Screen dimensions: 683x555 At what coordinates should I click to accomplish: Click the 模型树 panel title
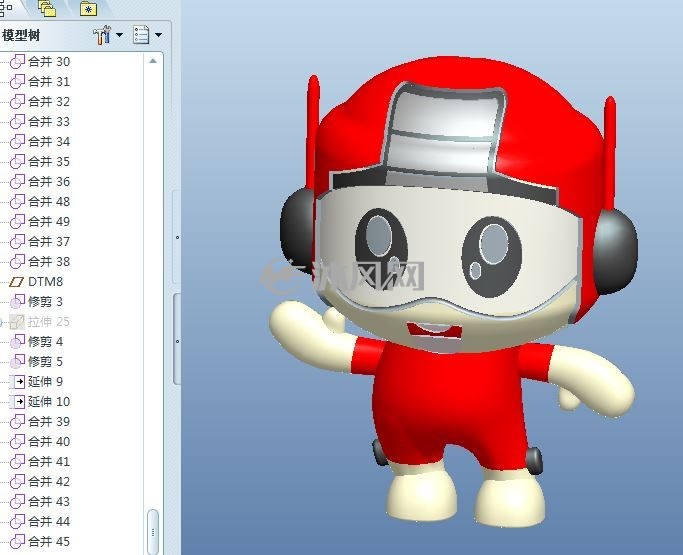[x=21, y=35]
